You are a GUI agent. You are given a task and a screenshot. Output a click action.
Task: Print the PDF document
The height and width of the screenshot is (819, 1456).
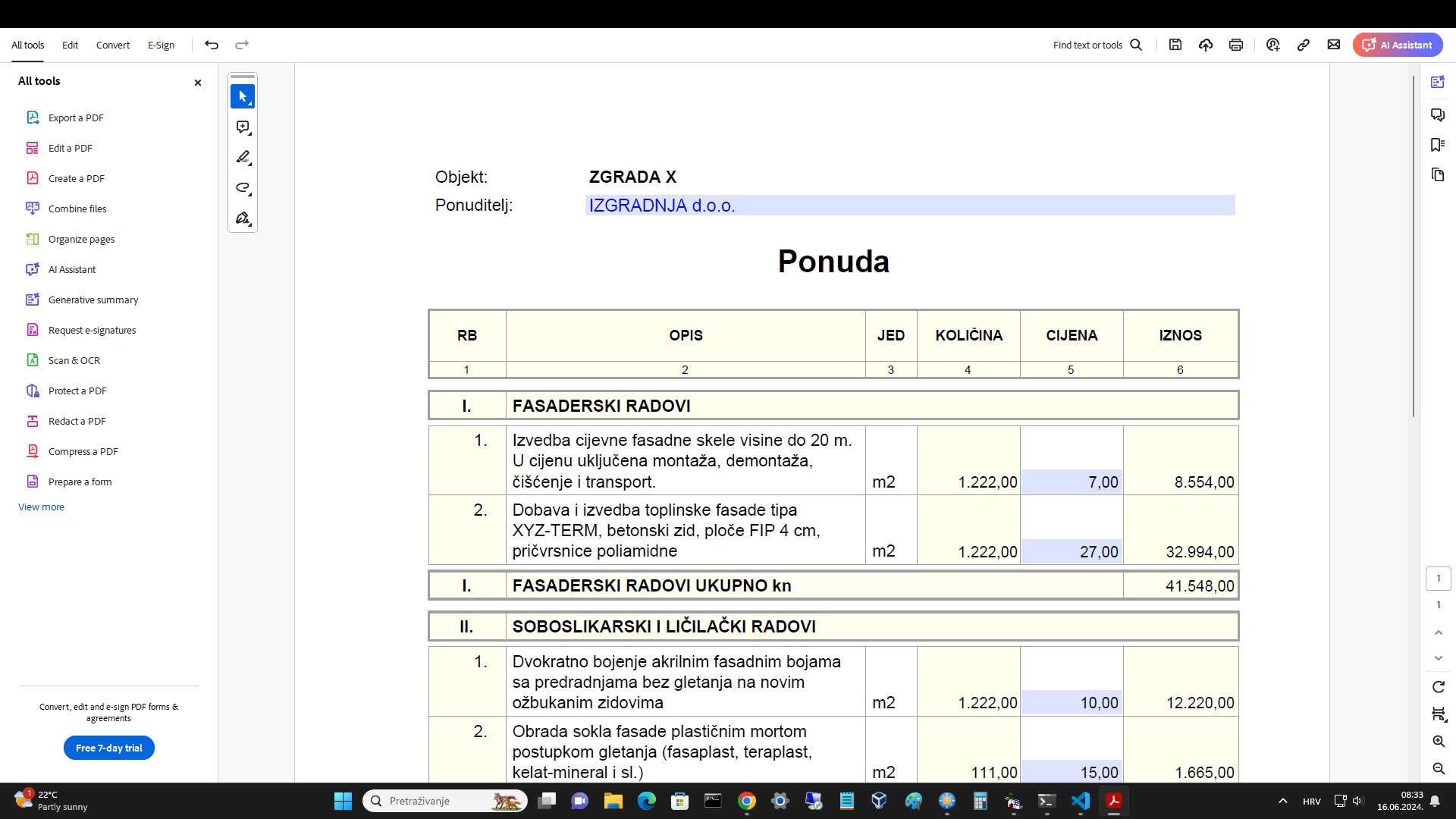(1236, 45)
